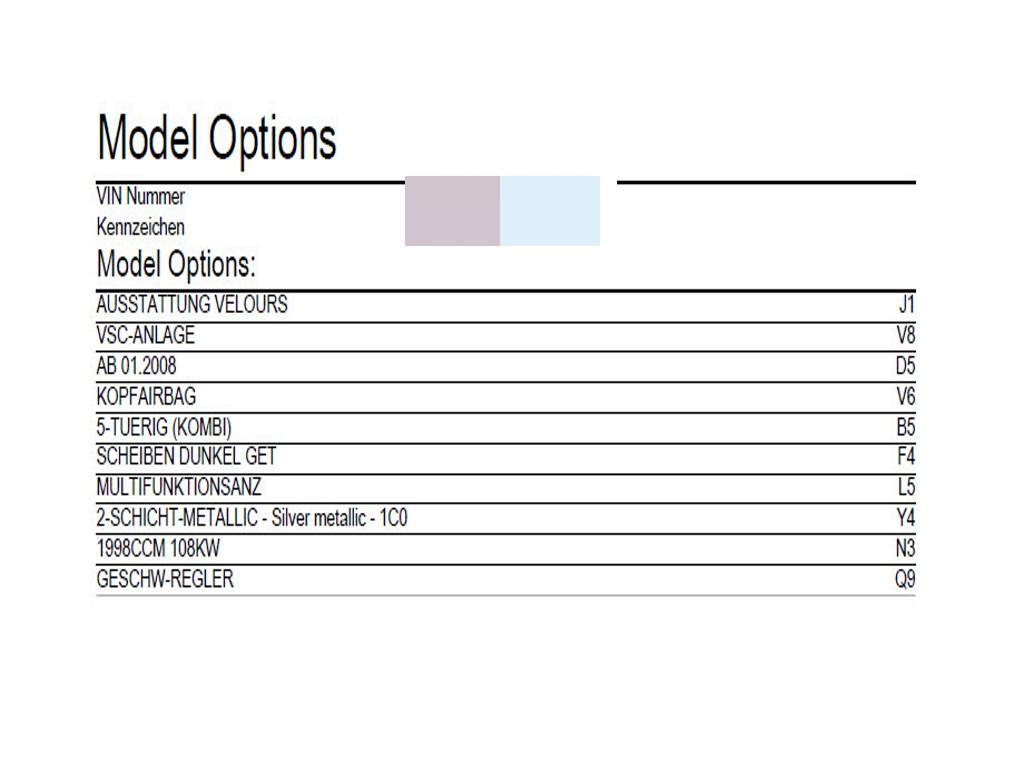This screenshot has height=768, width=1024.
Task: Select the 5-TUERIG (KOMBI) row
Action: coord(505,428)
